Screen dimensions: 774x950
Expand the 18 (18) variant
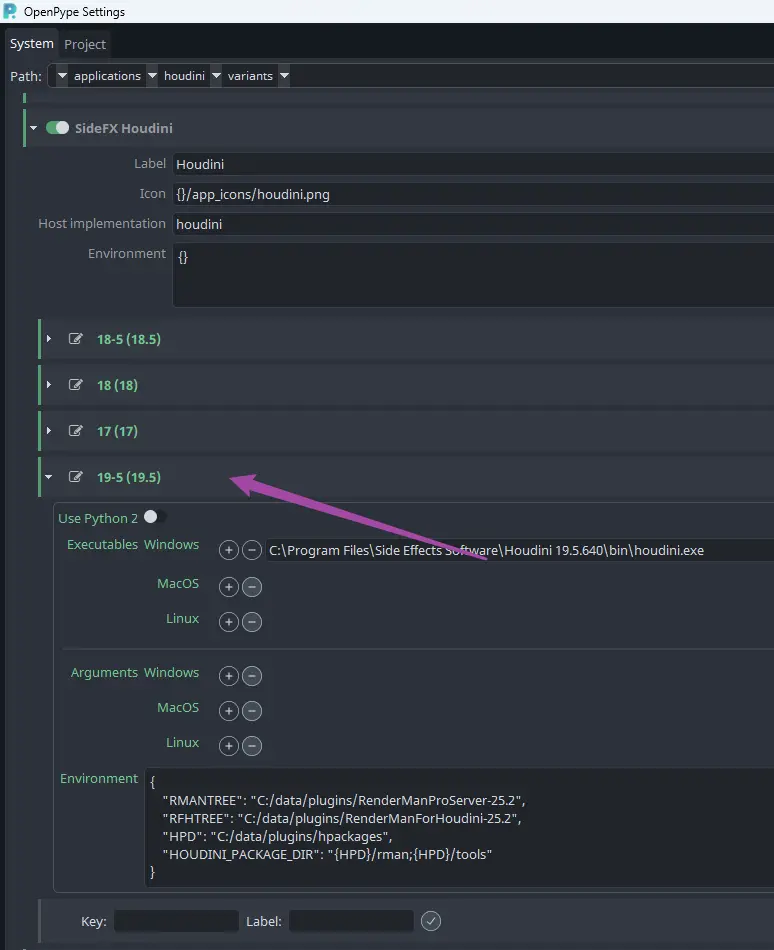click(x=49, y=385)
